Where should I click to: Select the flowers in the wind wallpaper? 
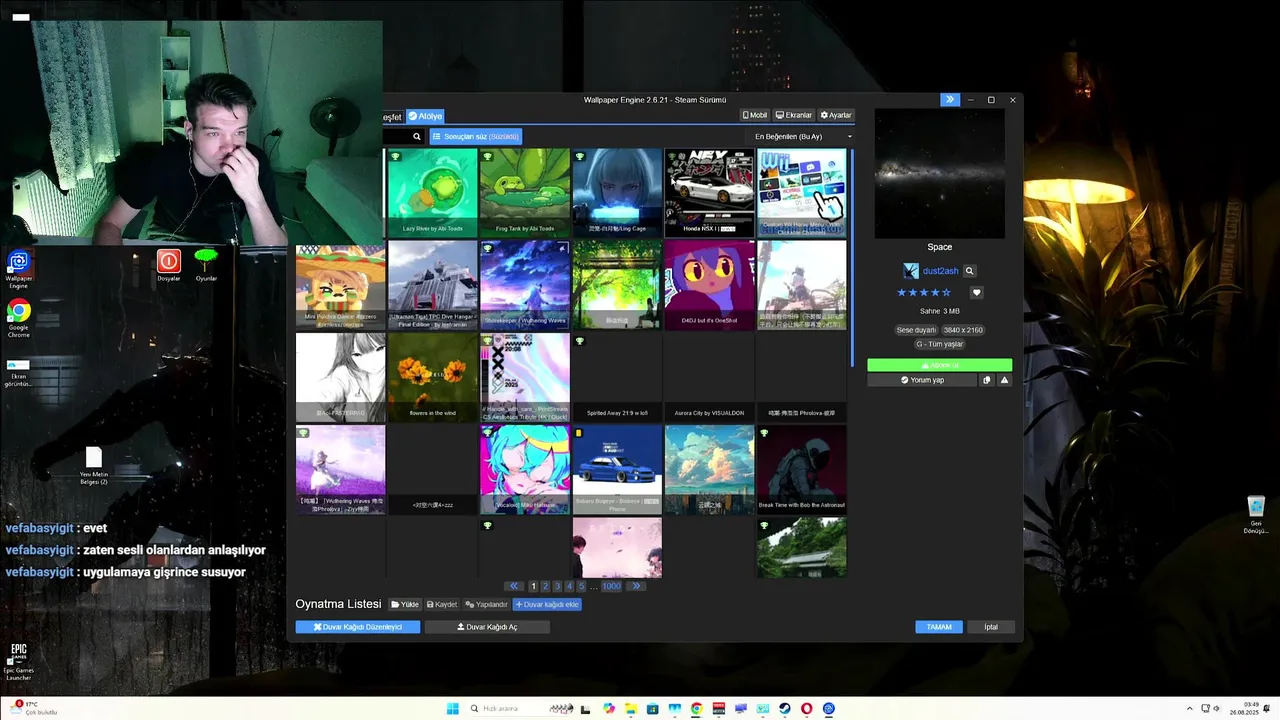[x=432, y=377]
